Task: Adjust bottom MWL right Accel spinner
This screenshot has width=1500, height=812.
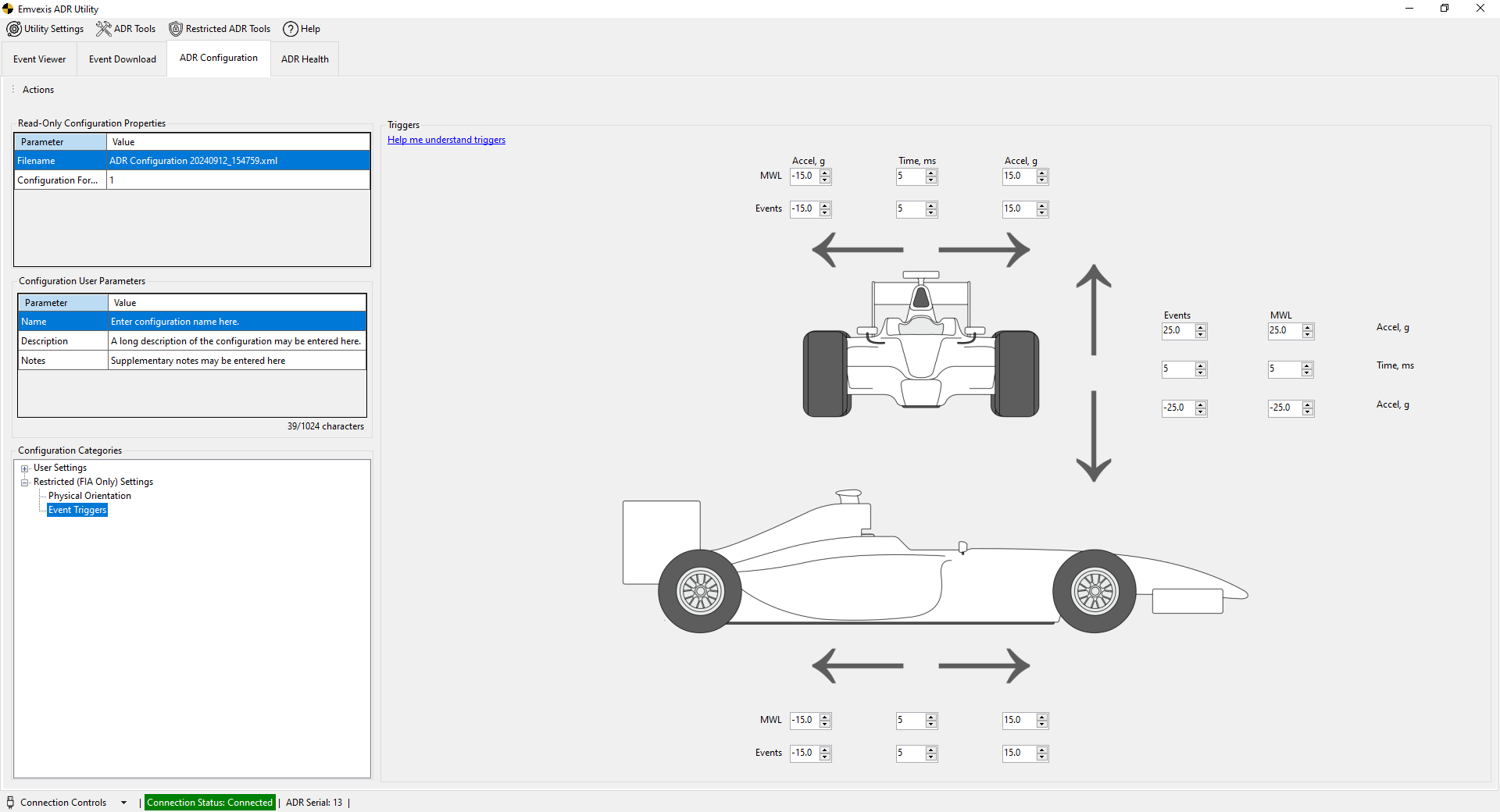Action: click(1041, 721)
